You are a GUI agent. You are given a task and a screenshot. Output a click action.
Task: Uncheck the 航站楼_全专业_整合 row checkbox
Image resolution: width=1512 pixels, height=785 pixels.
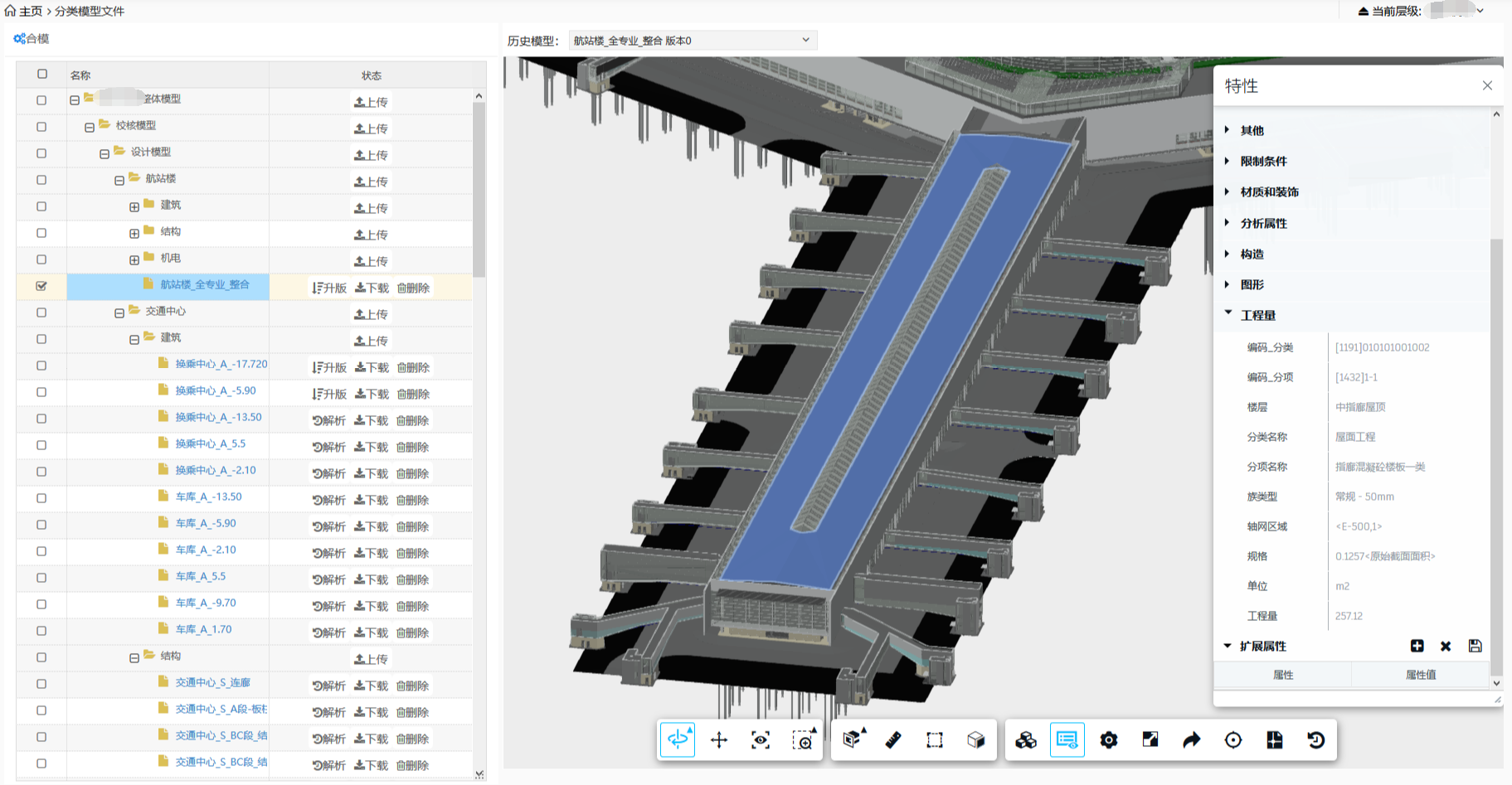[41, 286]
